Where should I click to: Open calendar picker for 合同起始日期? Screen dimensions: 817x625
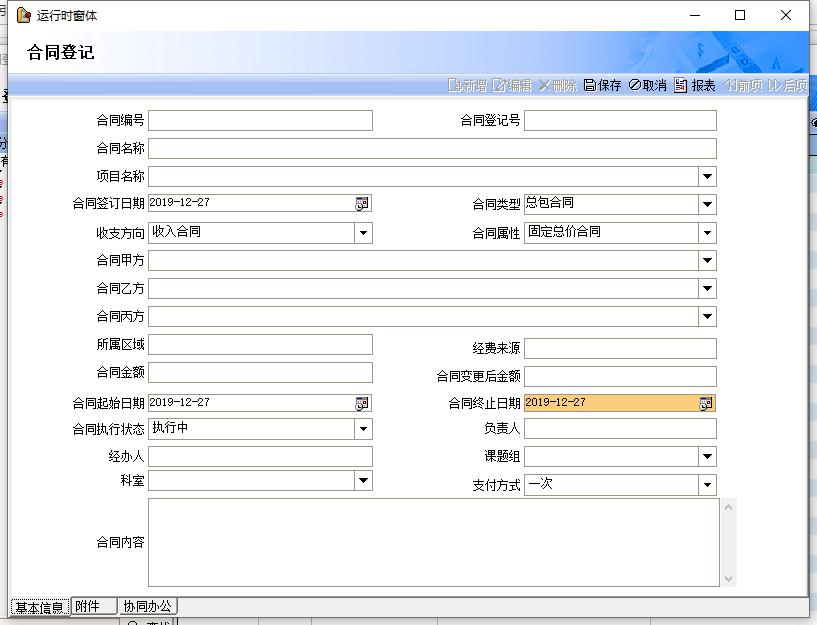pyautogui.click(x=362, y=403)
